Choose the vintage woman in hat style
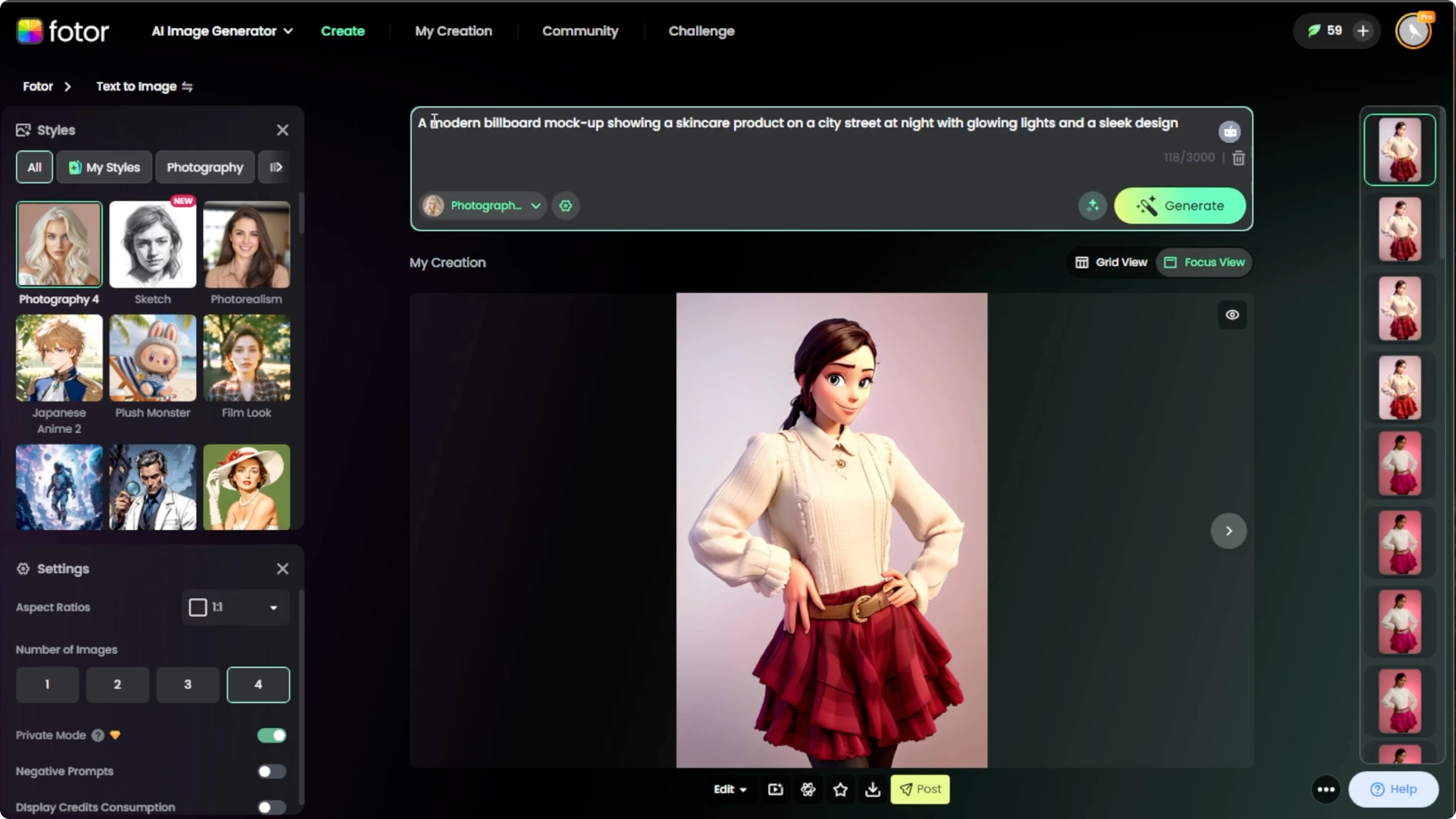The height and width of the screenshot is (819, 1456). point(246,487)
